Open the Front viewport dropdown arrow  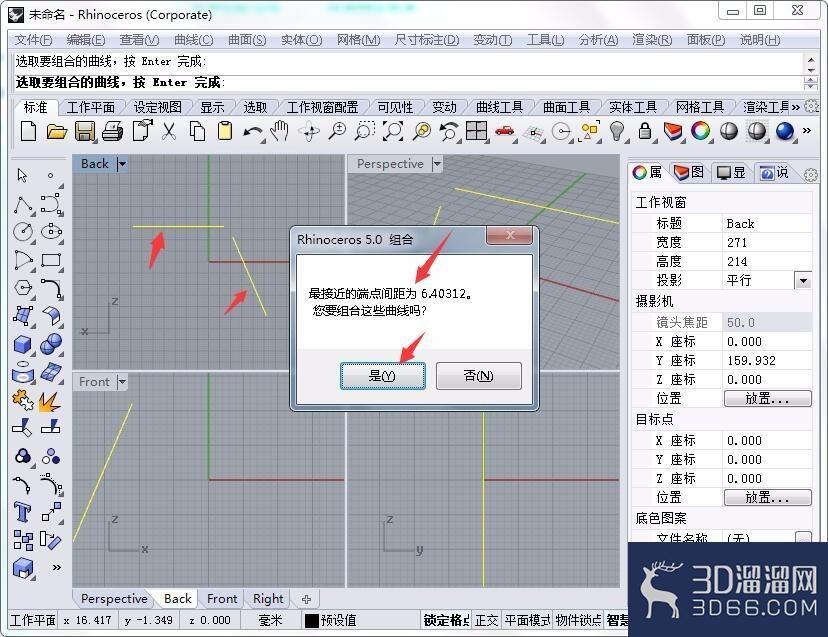122,382
